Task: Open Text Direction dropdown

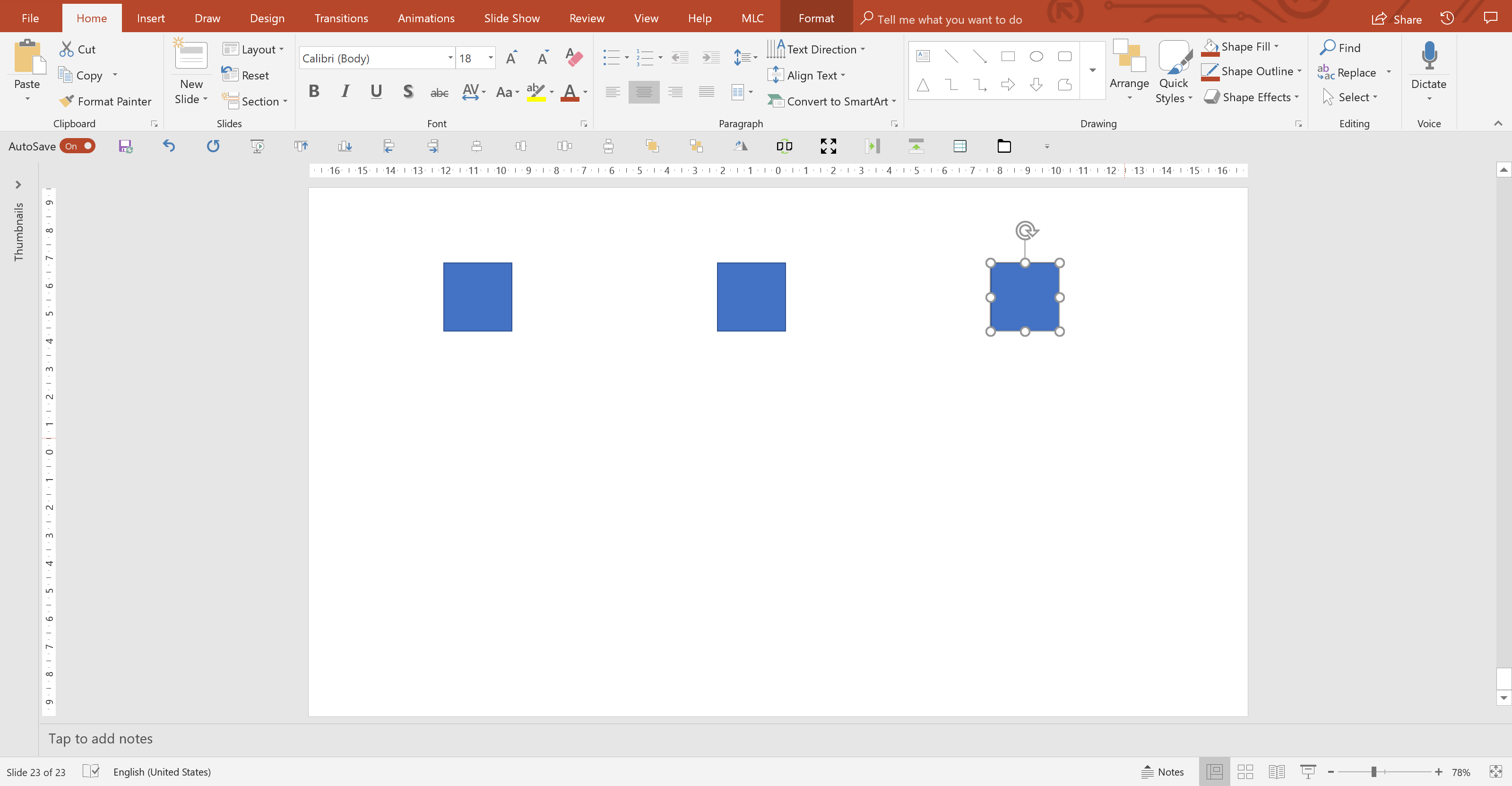Action: 816,49
